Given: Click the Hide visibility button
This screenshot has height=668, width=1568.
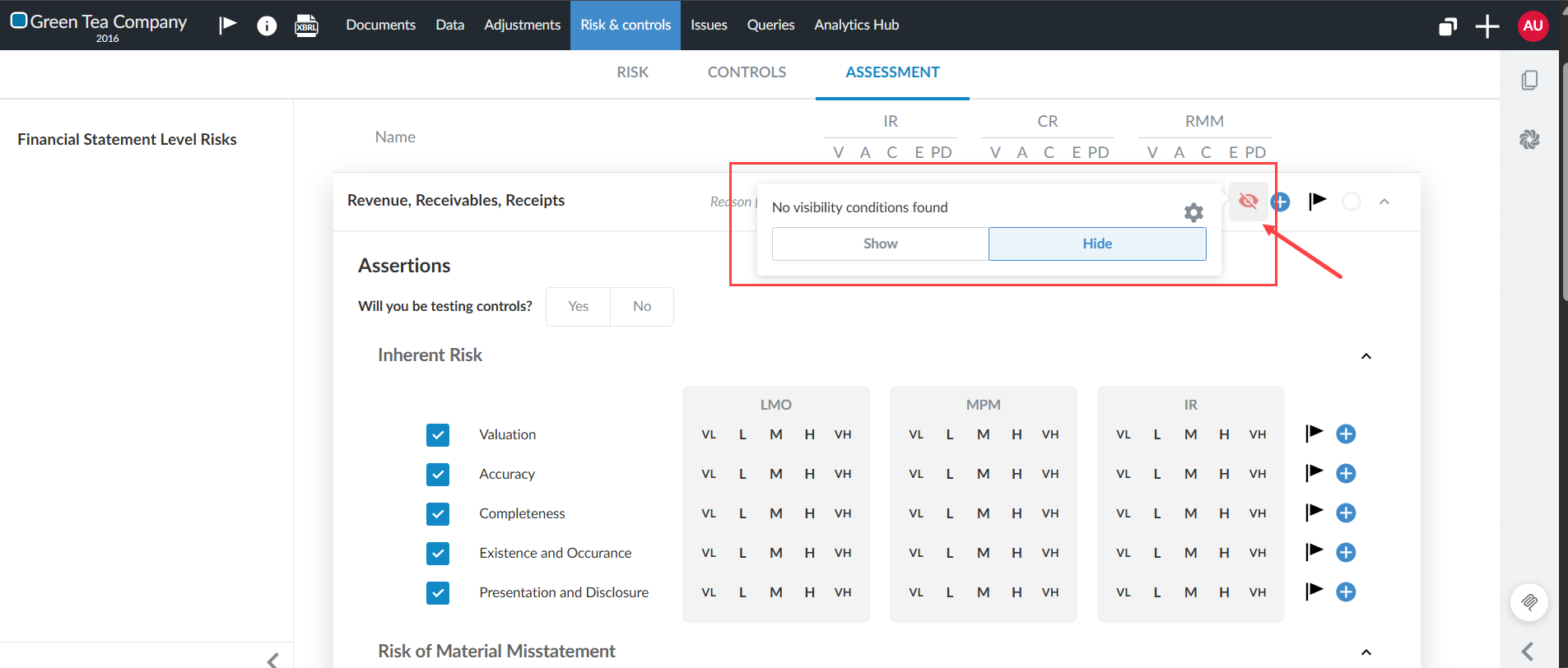Looking at the screenshot, I should coord(1097,244).
